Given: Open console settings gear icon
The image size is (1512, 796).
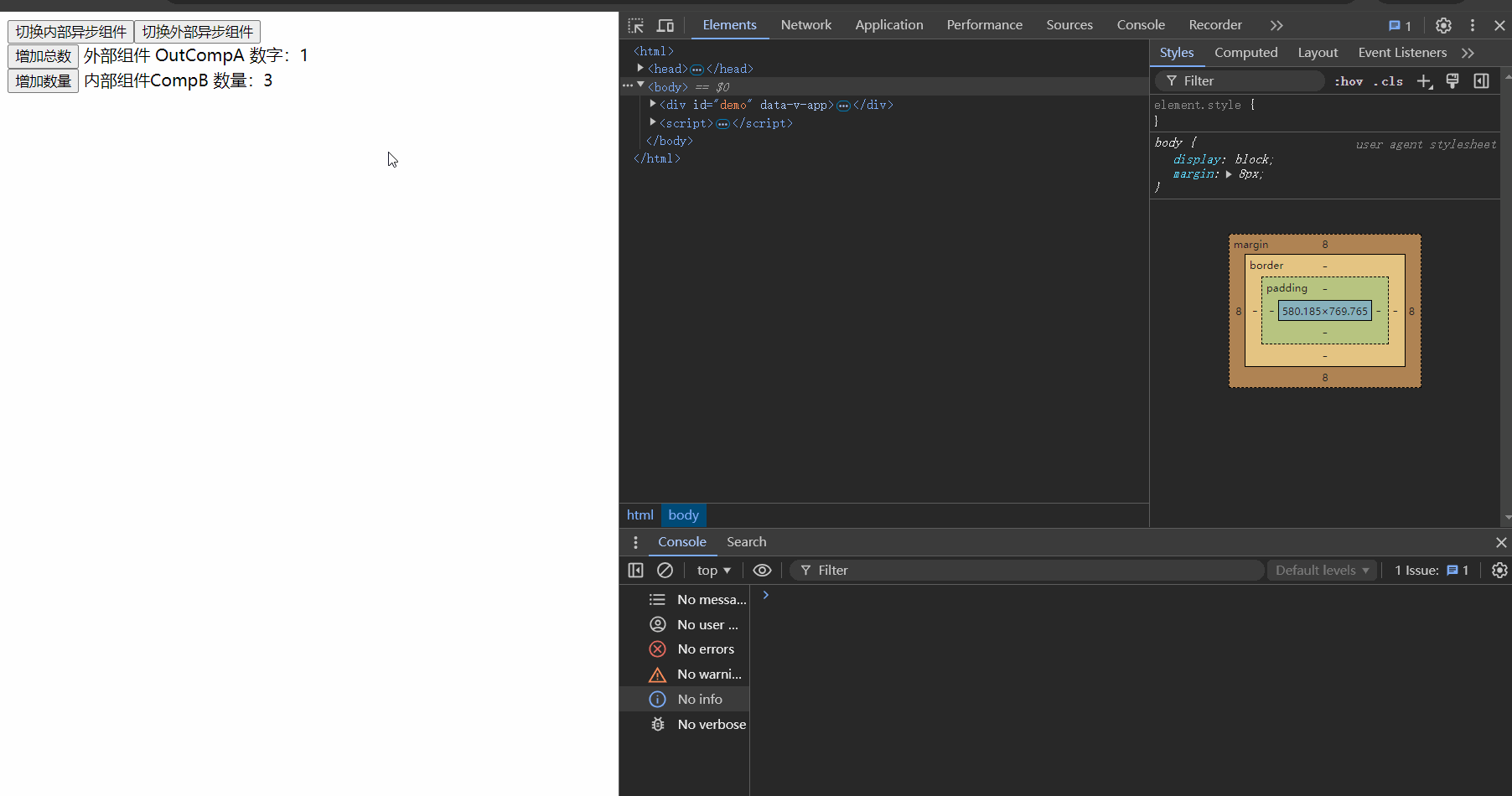Looking at the screenshot, I should (1499, 571).
